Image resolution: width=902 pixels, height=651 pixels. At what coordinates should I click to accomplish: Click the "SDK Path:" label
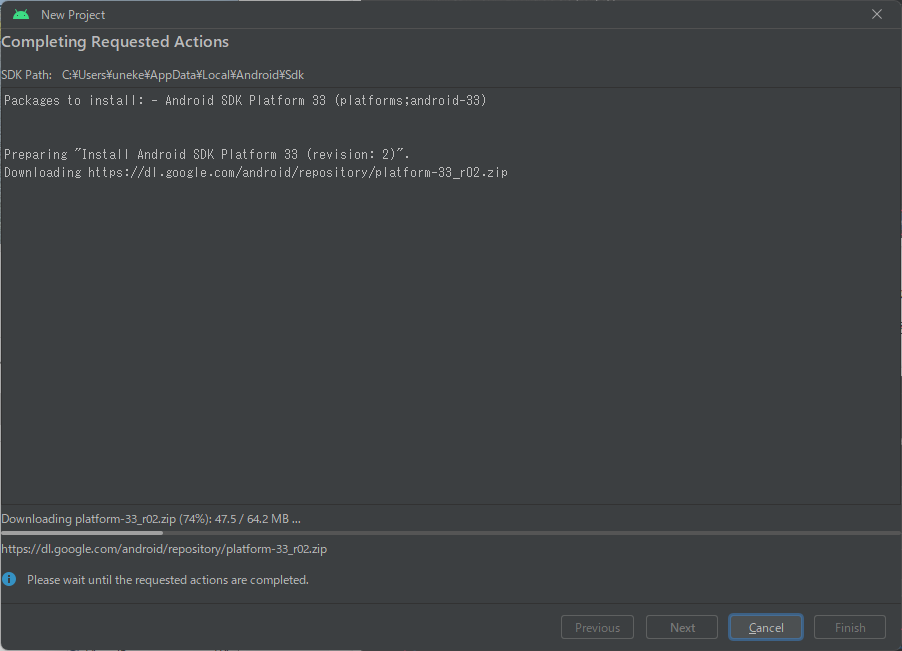pyautogui.click(x=27, y=75)
